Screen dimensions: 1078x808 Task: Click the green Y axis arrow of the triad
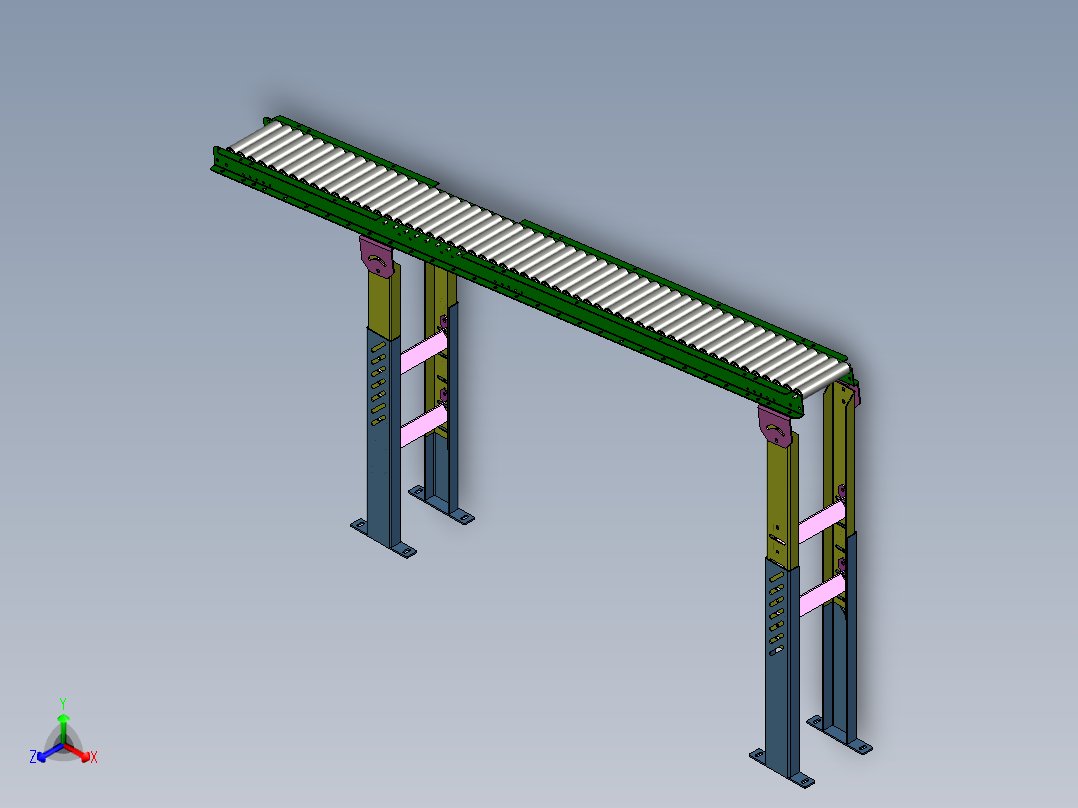63,728
